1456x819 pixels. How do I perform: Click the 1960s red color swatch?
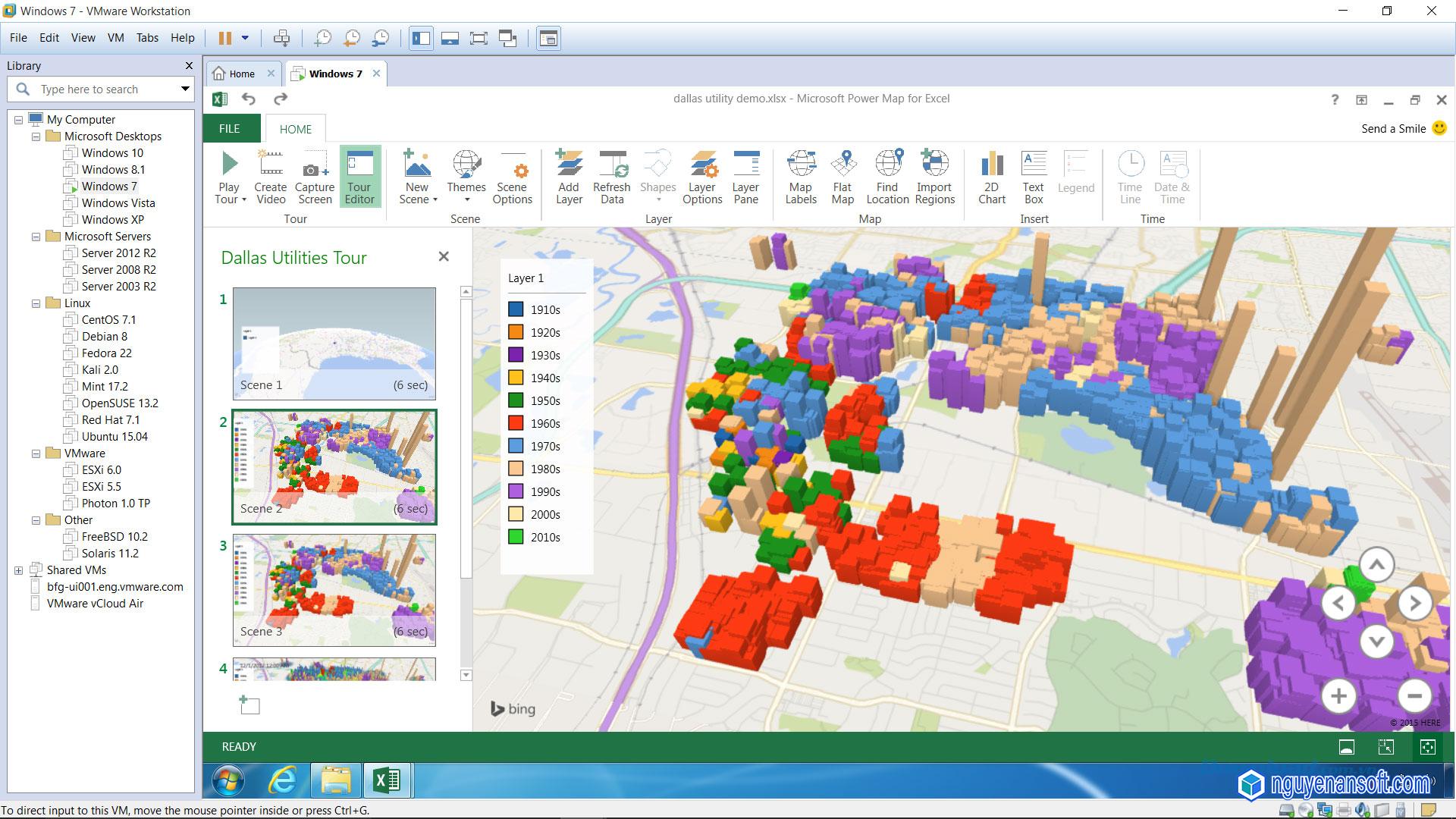click(516, 423)
